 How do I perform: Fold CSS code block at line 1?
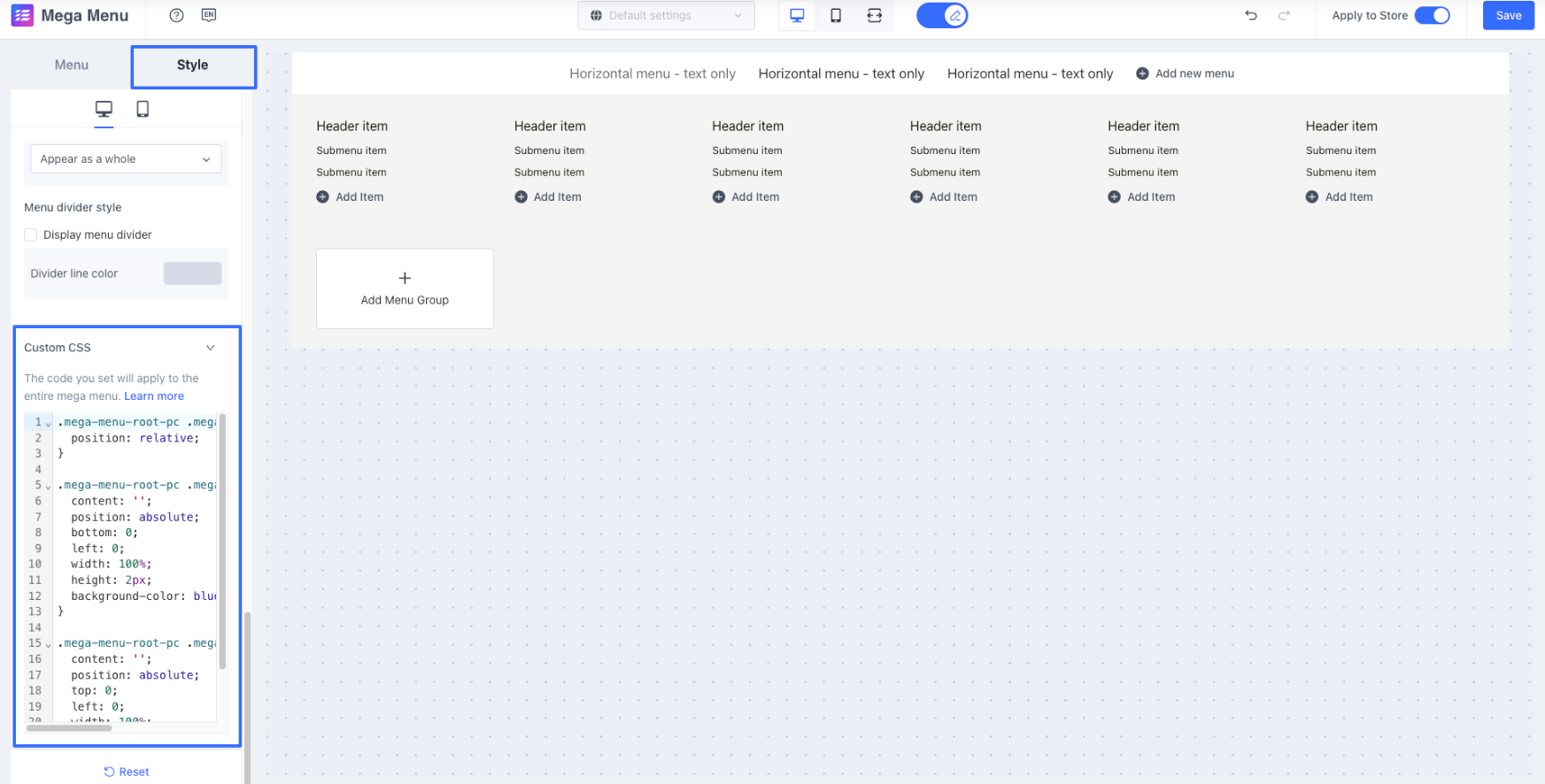pos(48,423)
